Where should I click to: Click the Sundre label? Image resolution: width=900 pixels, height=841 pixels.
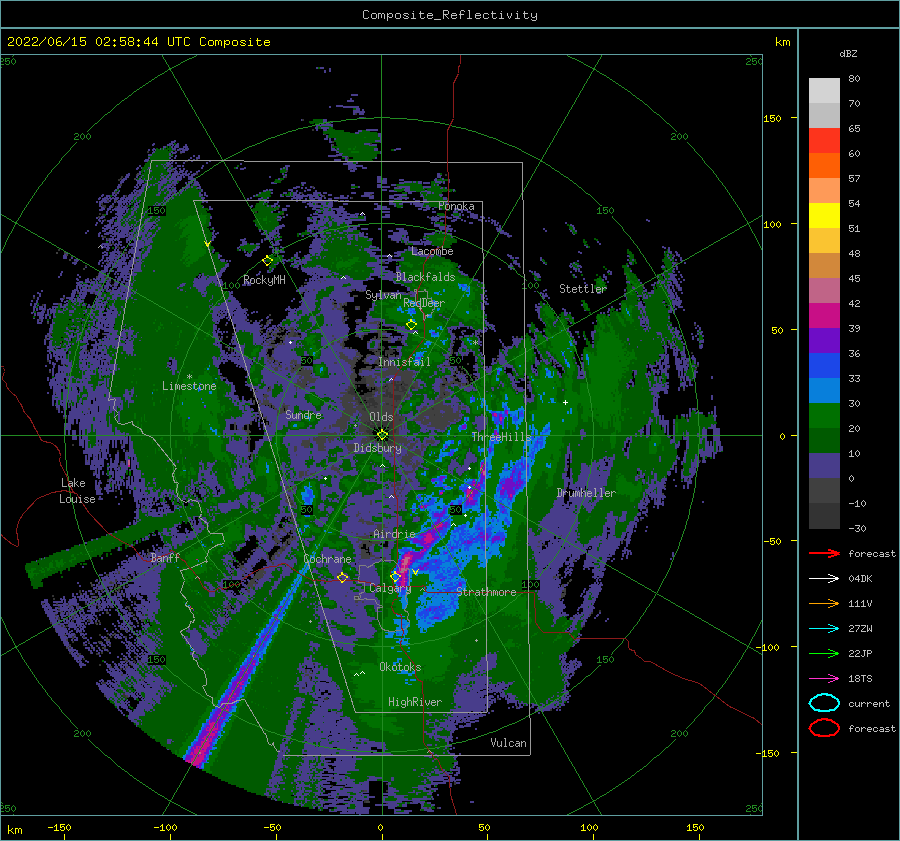click(x=304, y=414)
